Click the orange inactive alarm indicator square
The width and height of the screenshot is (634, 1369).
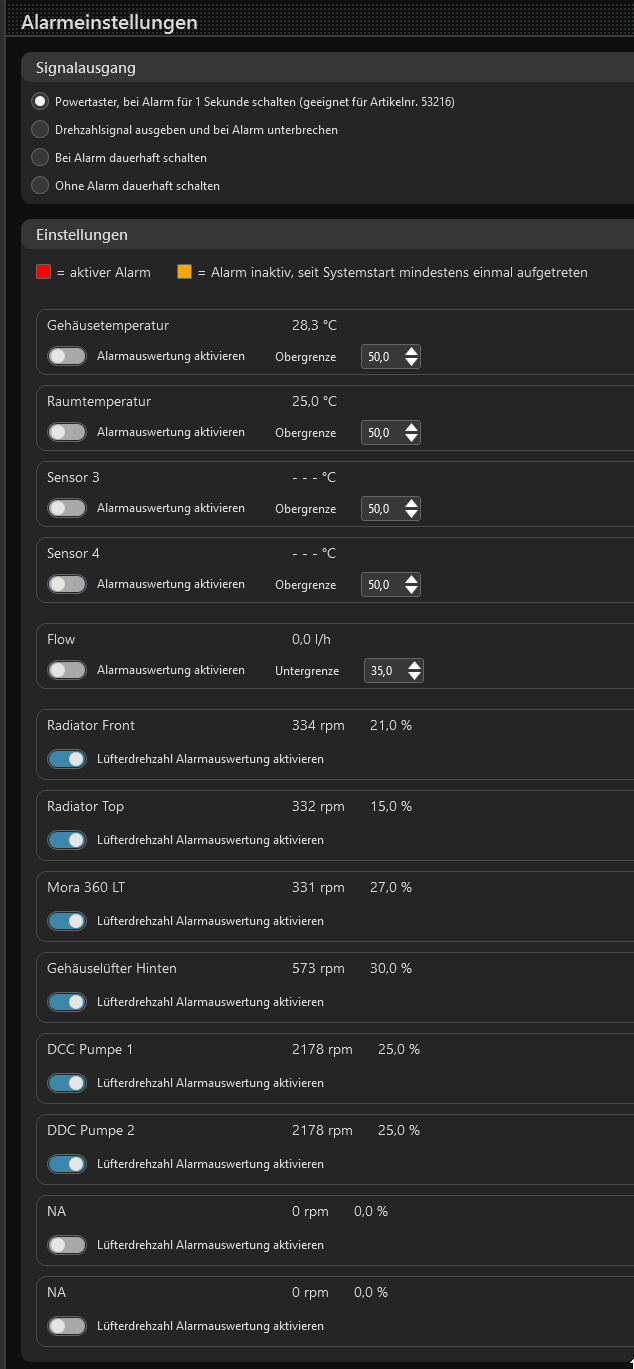[x=184, y=271]
